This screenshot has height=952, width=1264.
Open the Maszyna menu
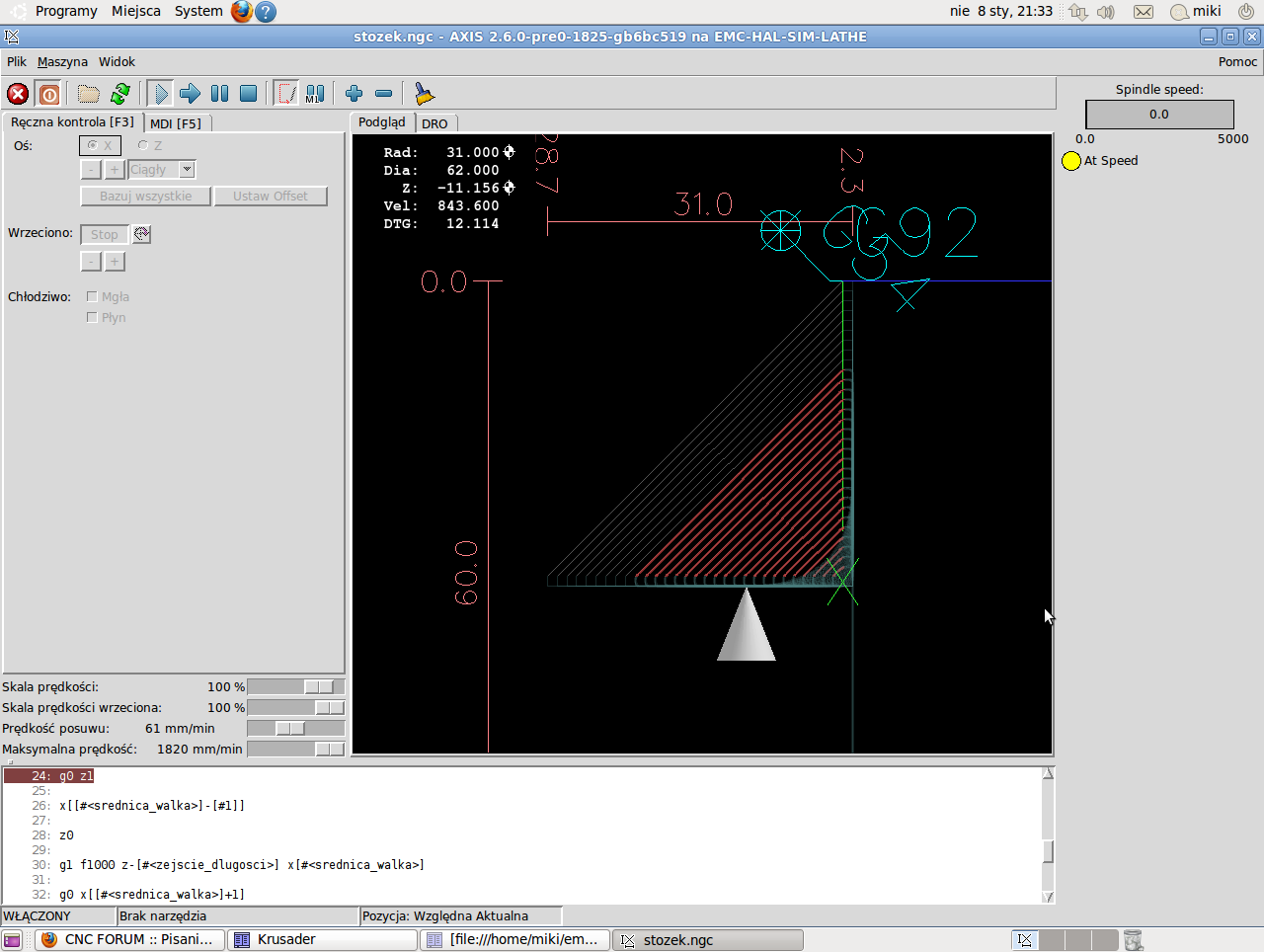point(62,61)
